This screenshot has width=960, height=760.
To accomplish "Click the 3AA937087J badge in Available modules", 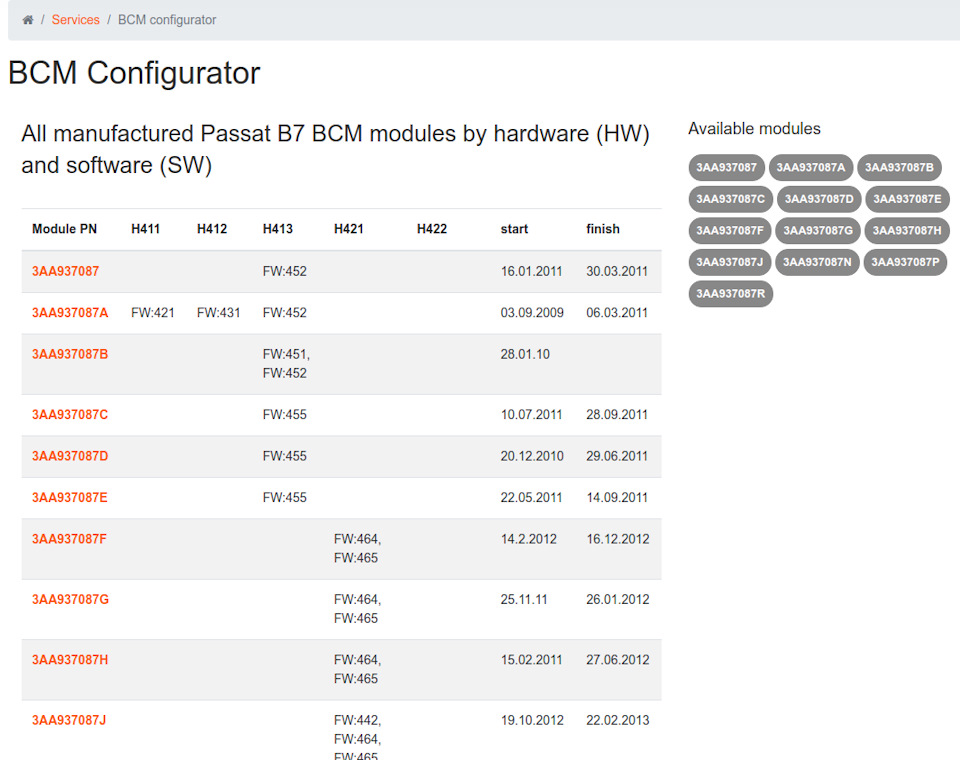I will (x=729, y=262).
